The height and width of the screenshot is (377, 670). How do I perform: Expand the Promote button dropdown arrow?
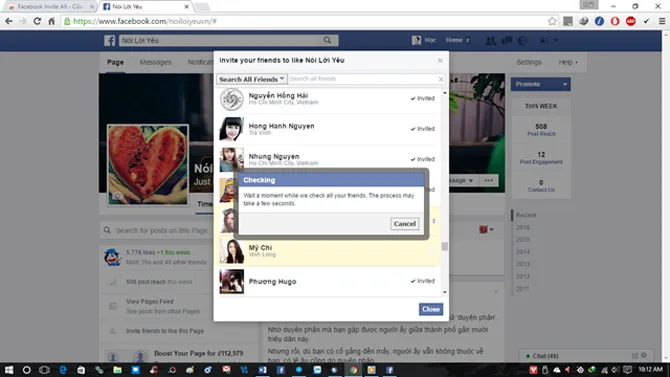(x=565, y=84)
